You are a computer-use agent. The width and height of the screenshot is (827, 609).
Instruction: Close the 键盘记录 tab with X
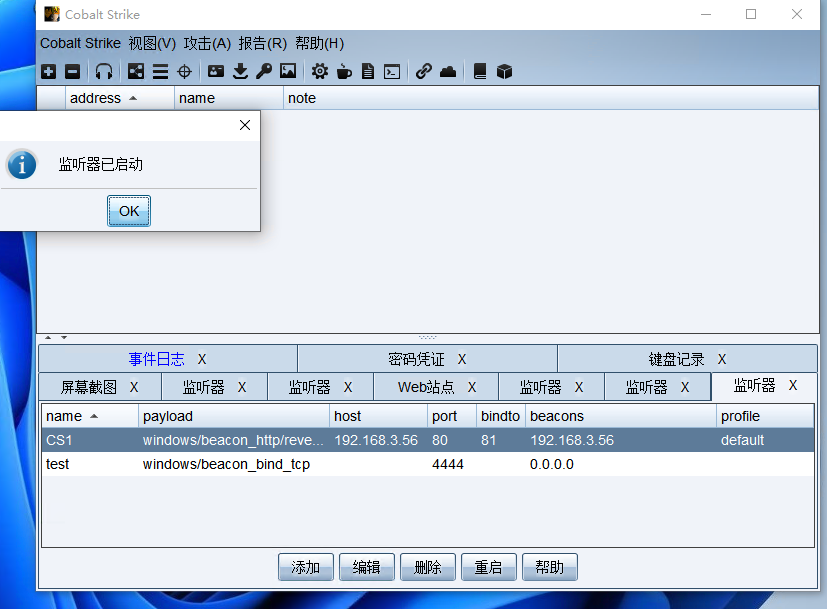coord(721,359)
